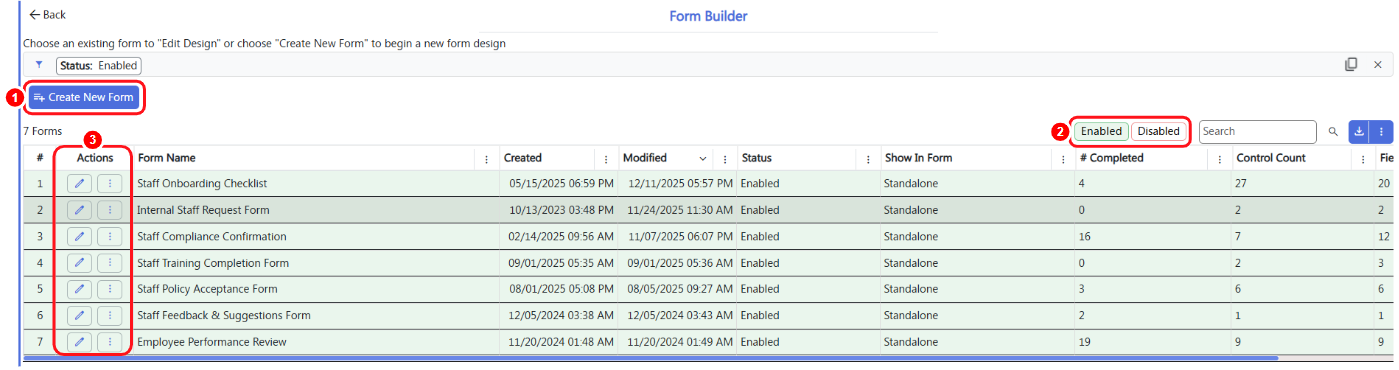Sort by # Completed column header
Image resolution: width=1399 pixels, height=370 pixels.
click(1111, 158)
